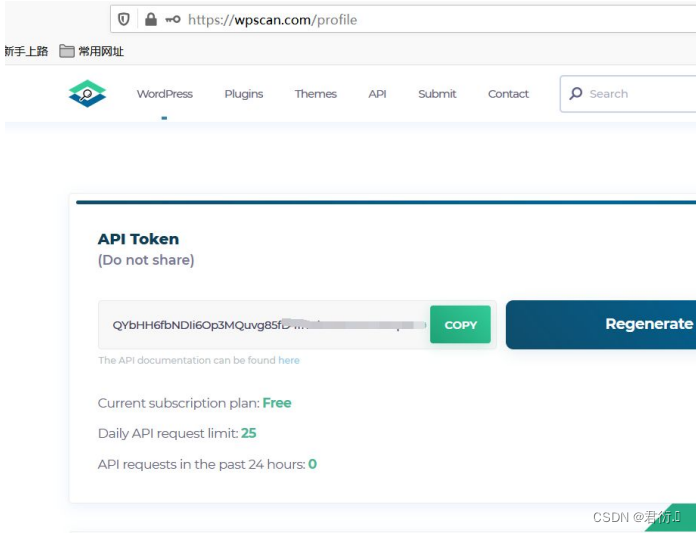Viewport: 696px width, 533px height.
Task: Click the green COPY button
Action: [460, 324]
